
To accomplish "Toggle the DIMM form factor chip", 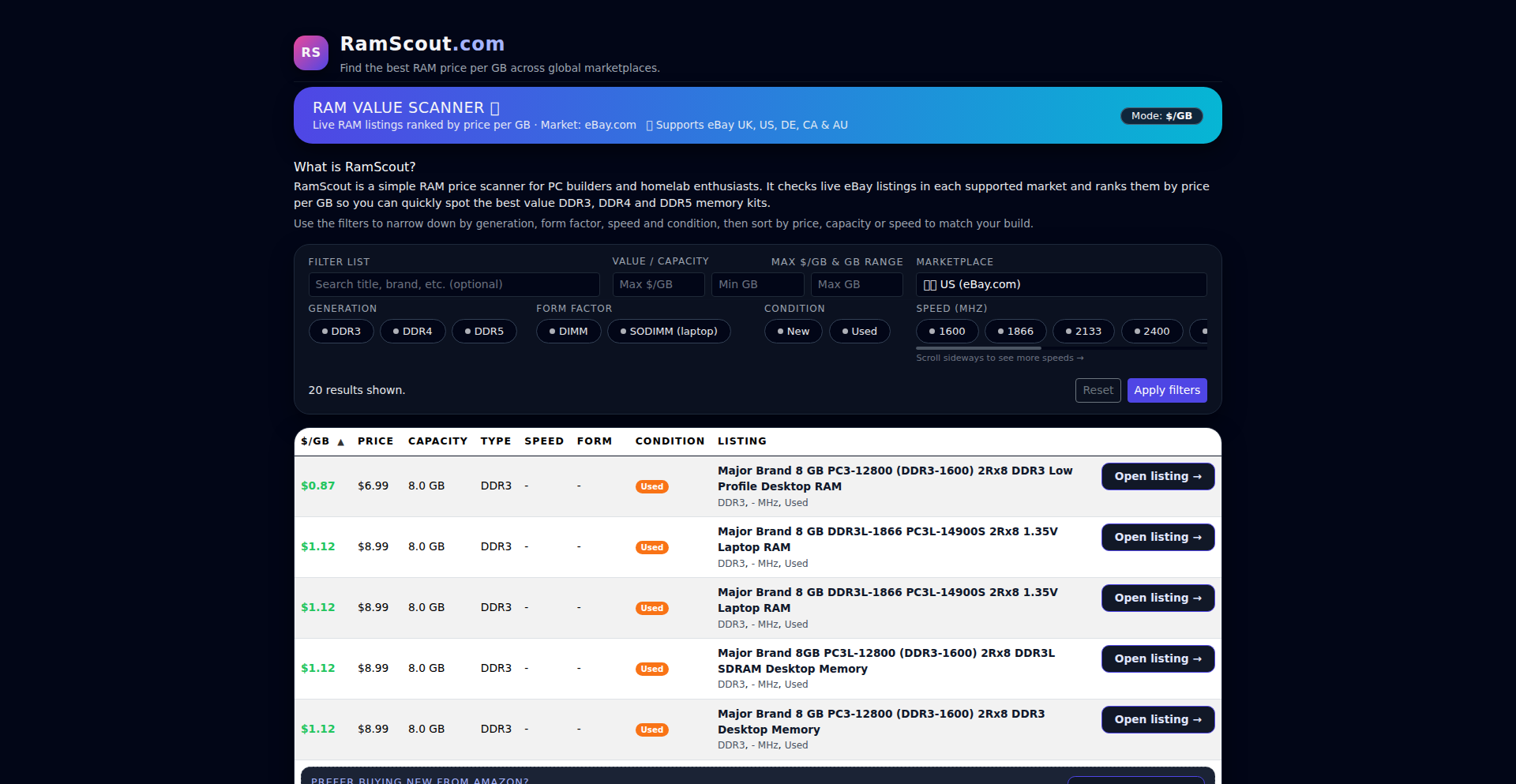I will (x=568, y=332).
